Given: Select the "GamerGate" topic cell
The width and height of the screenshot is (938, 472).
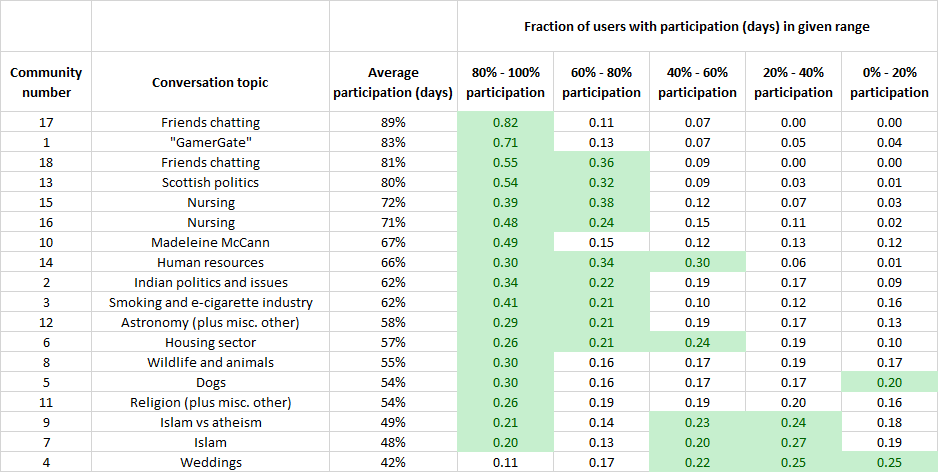Looking at the screenshot, I should pos(210,142).
